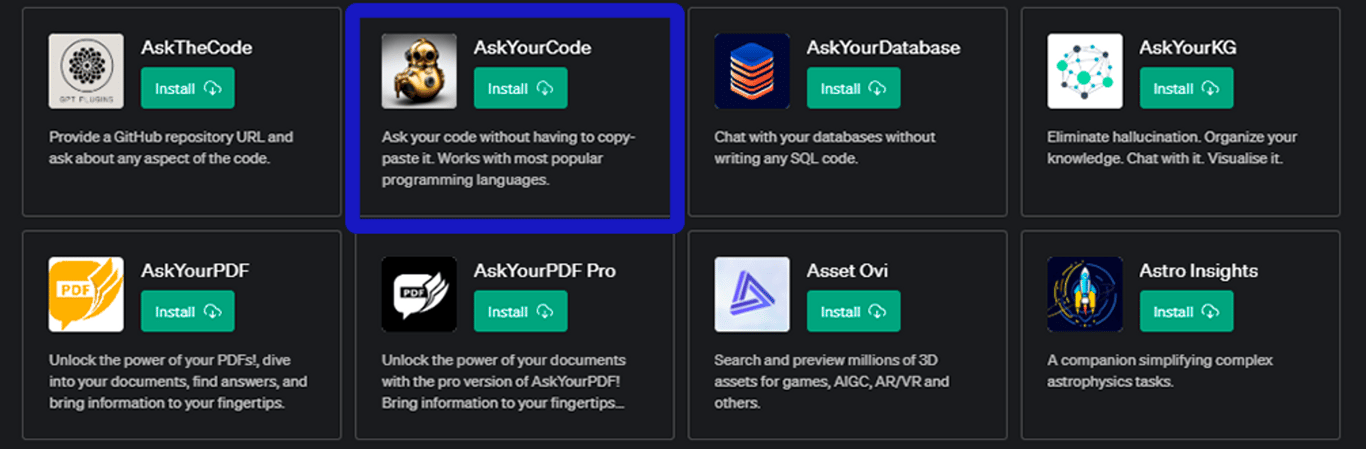Click the AskYourCode robot logo

419,71
